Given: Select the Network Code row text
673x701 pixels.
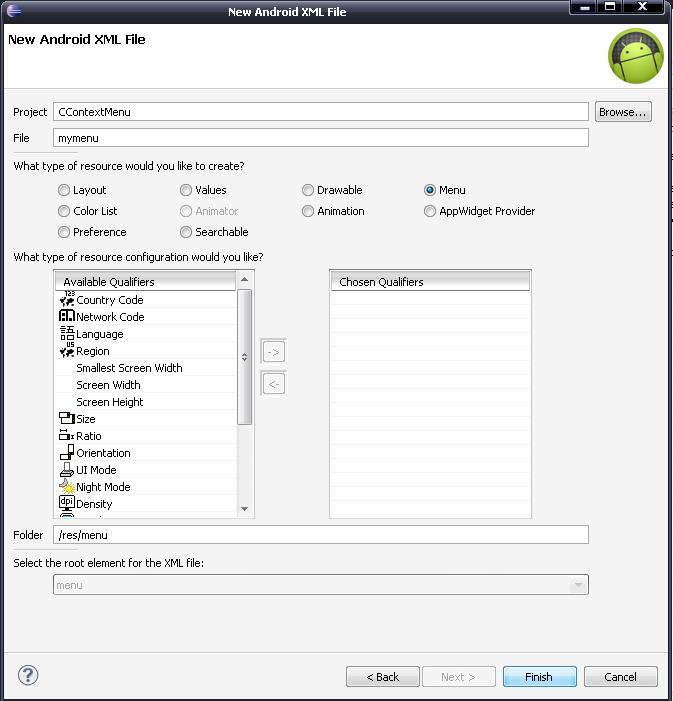Looking at the screenshot, I should (x=110, y=317).
